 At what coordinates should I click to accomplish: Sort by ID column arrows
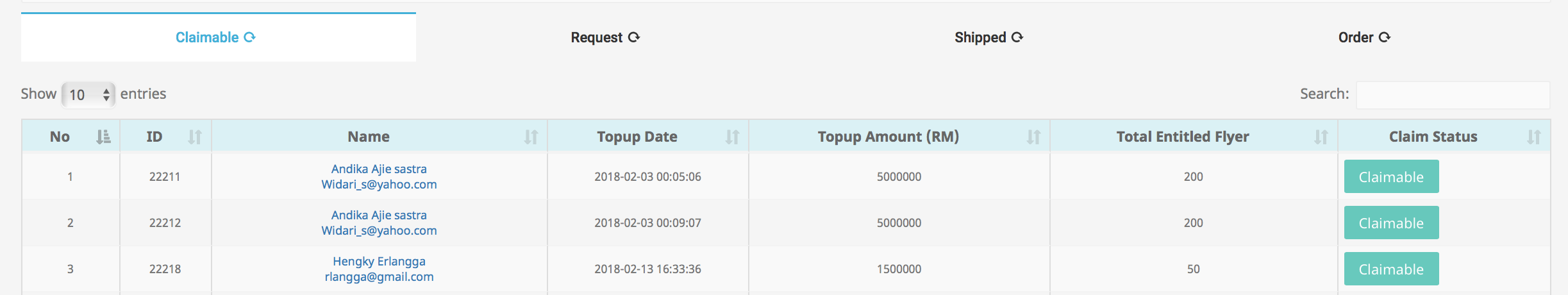[x=195, y=137]
